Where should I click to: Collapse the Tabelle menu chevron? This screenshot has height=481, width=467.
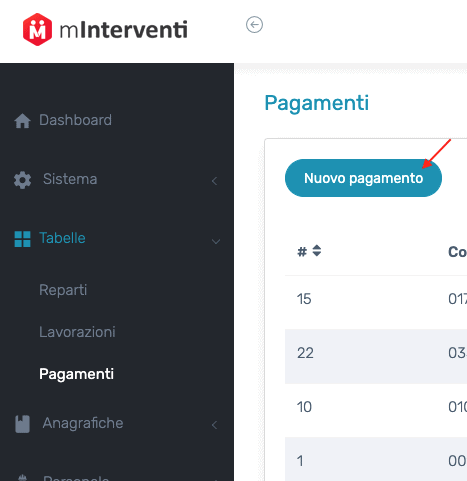(216, 241)
